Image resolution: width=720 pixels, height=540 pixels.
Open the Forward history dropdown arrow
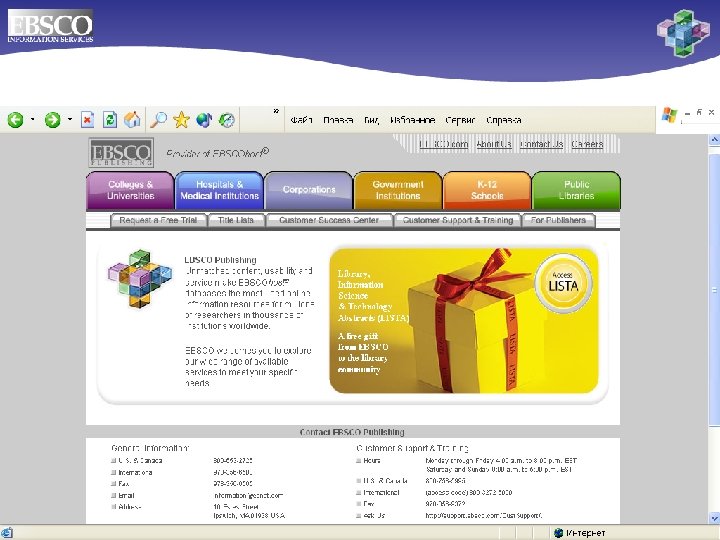pos(69,120)
